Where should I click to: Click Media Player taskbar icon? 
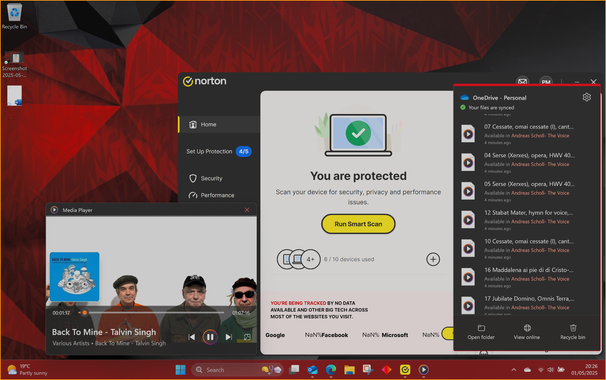point(423,370)
